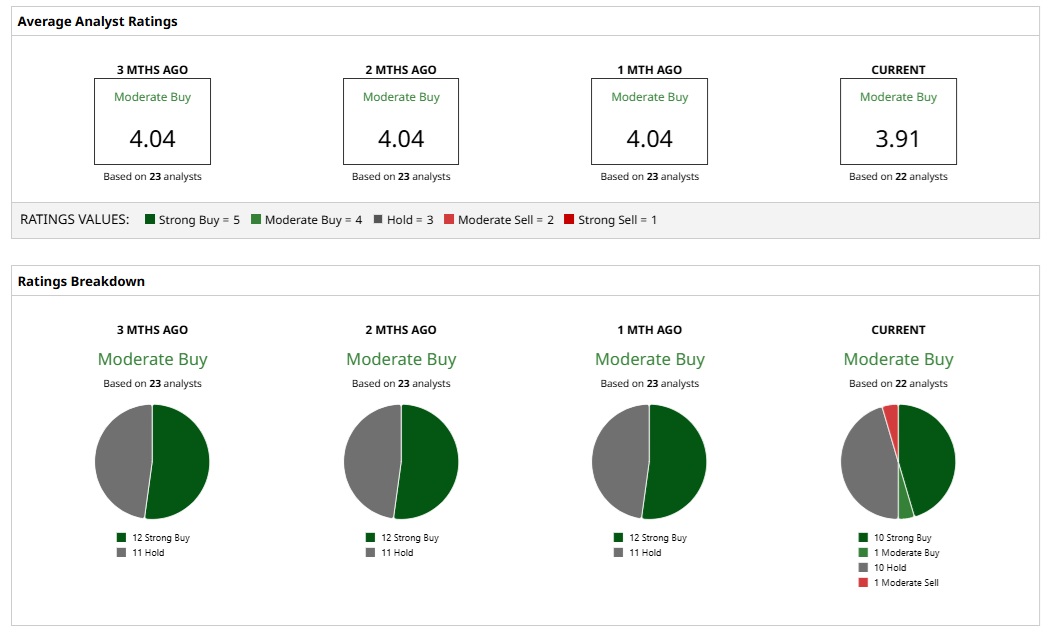This screenshot has height=637, width=1059.
Task: Click '1 Moderate Buy' legend marker under current pie
Action: click(863, 553)
